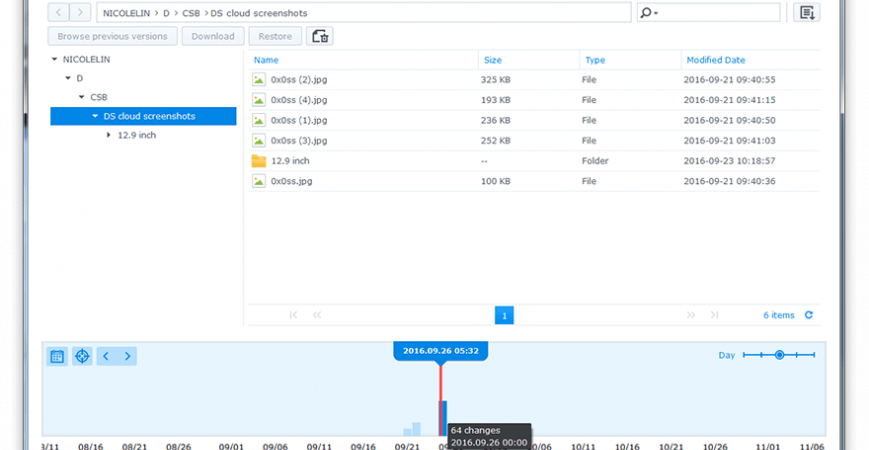The image size is (869, 450).
Task: Refresh the file list
Action: tap(809, 315)
